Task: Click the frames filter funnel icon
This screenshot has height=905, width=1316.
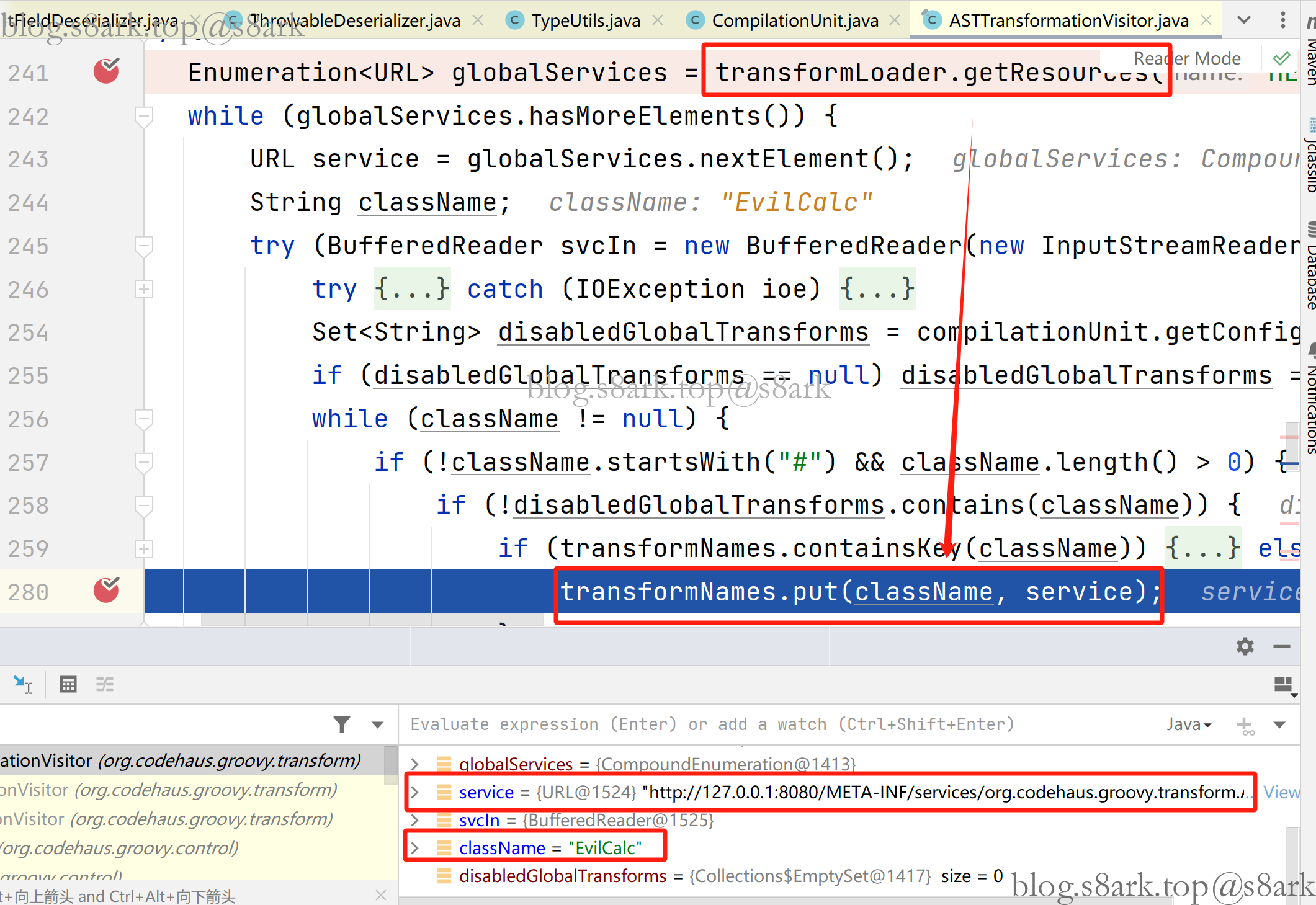Action: [x=342, y=724]
